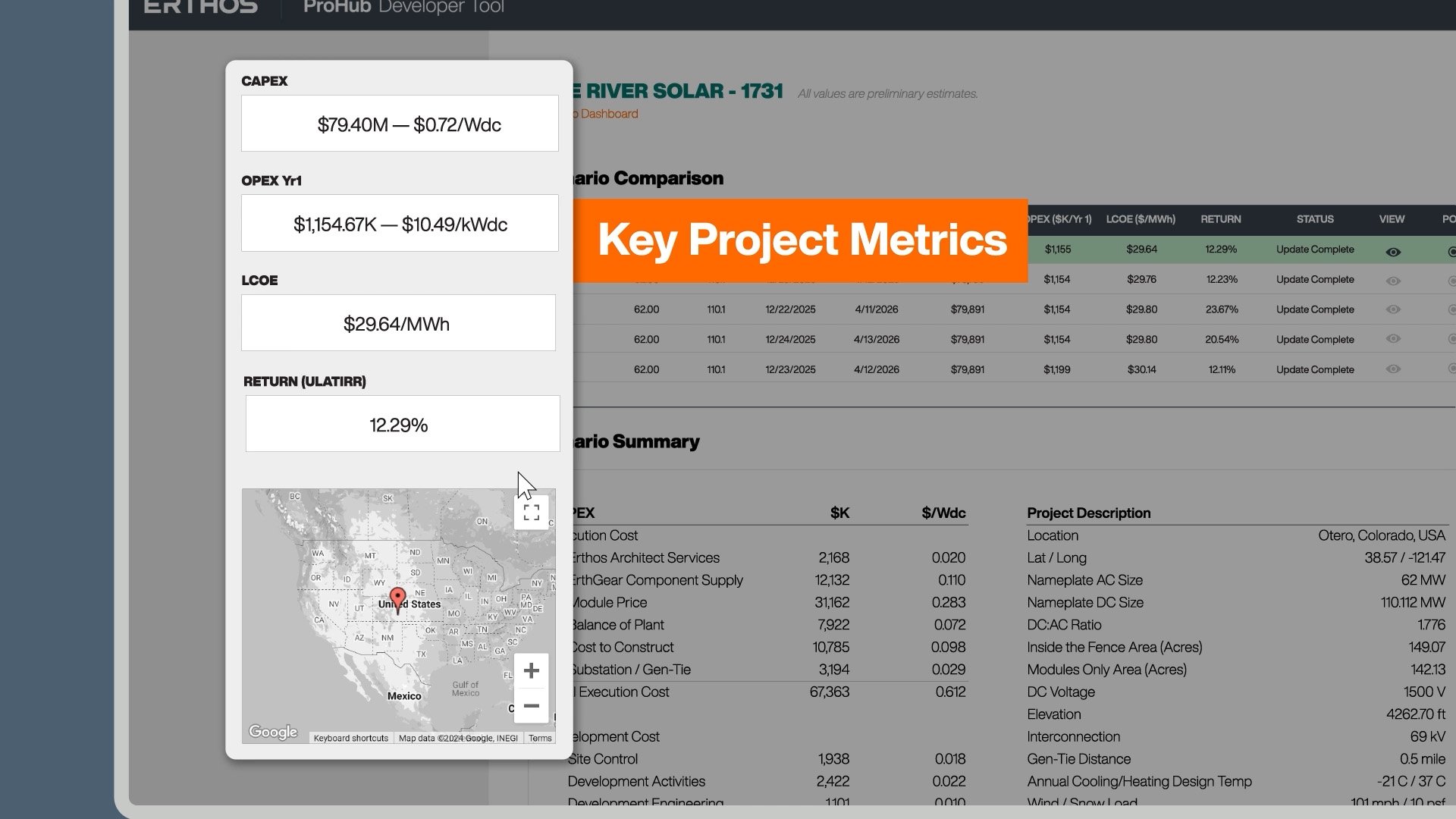Open map Keyboard shortcuts
This screenshot has width=1456, height=819.
(350, 738)
